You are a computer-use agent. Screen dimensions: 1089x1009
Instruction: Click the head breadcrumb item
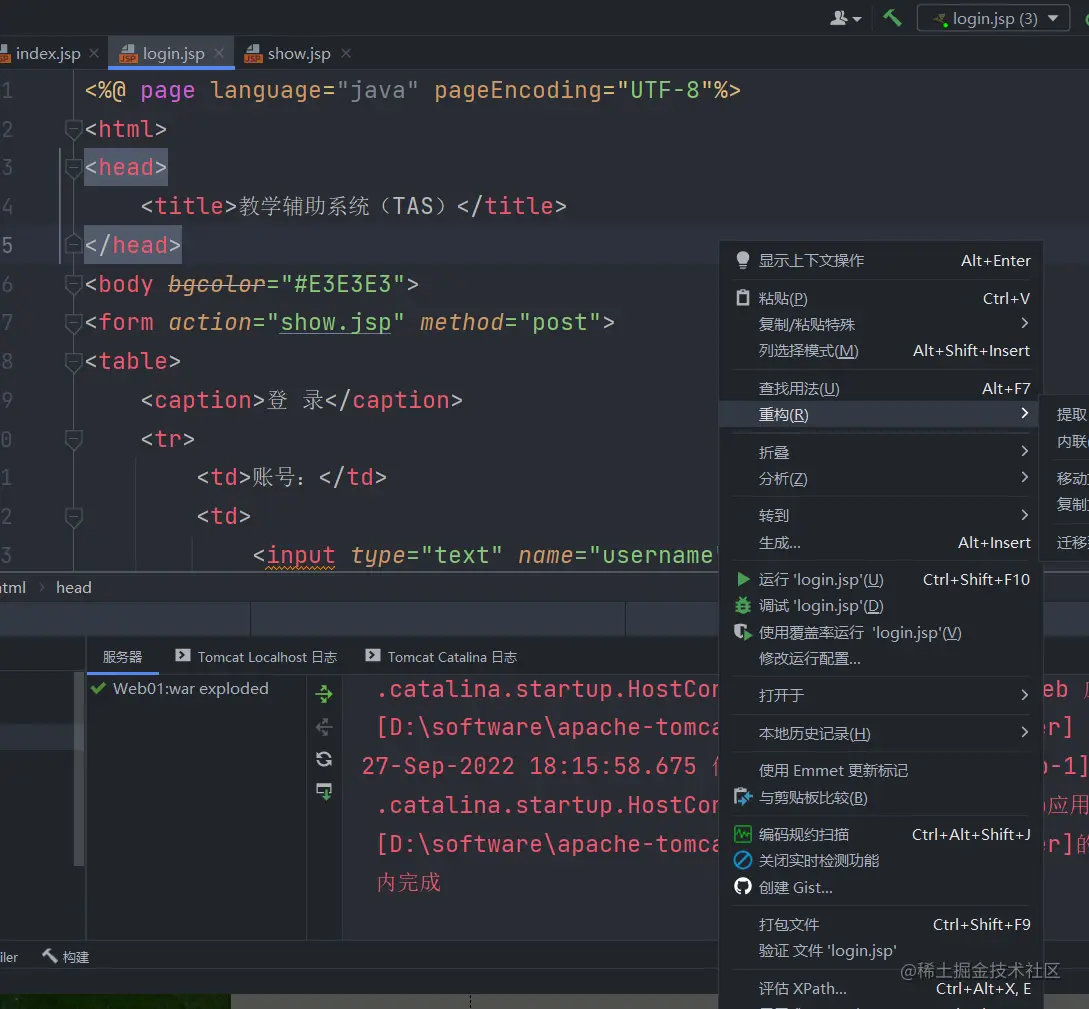(x=74, y=587)
